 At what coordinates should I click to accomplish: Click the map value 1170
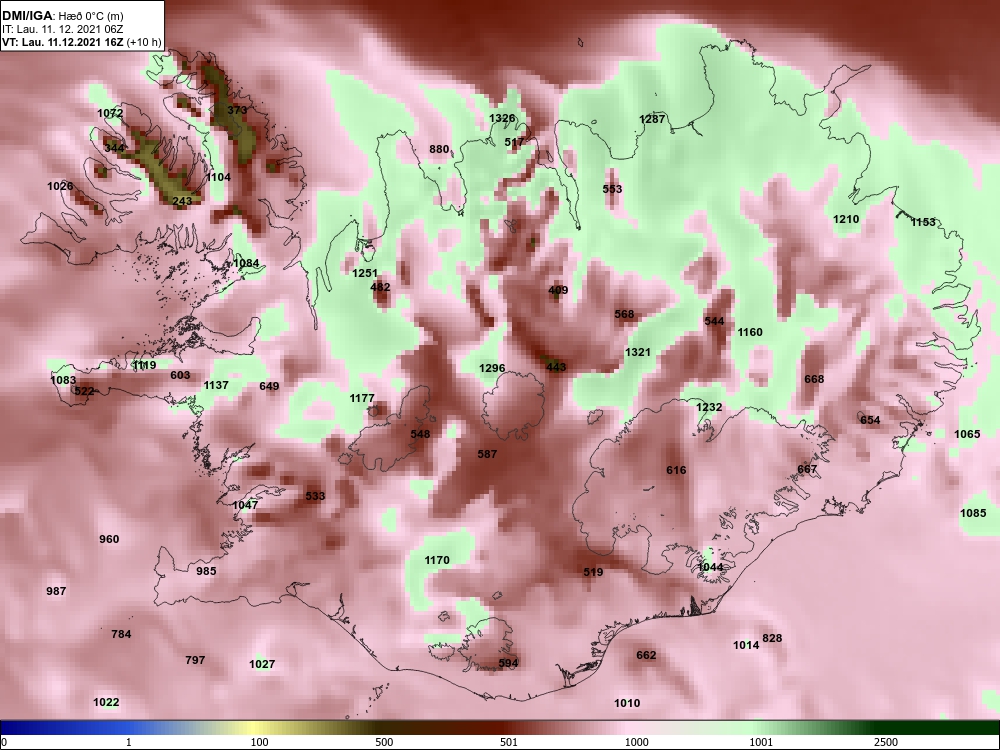(x=437, y=560)
